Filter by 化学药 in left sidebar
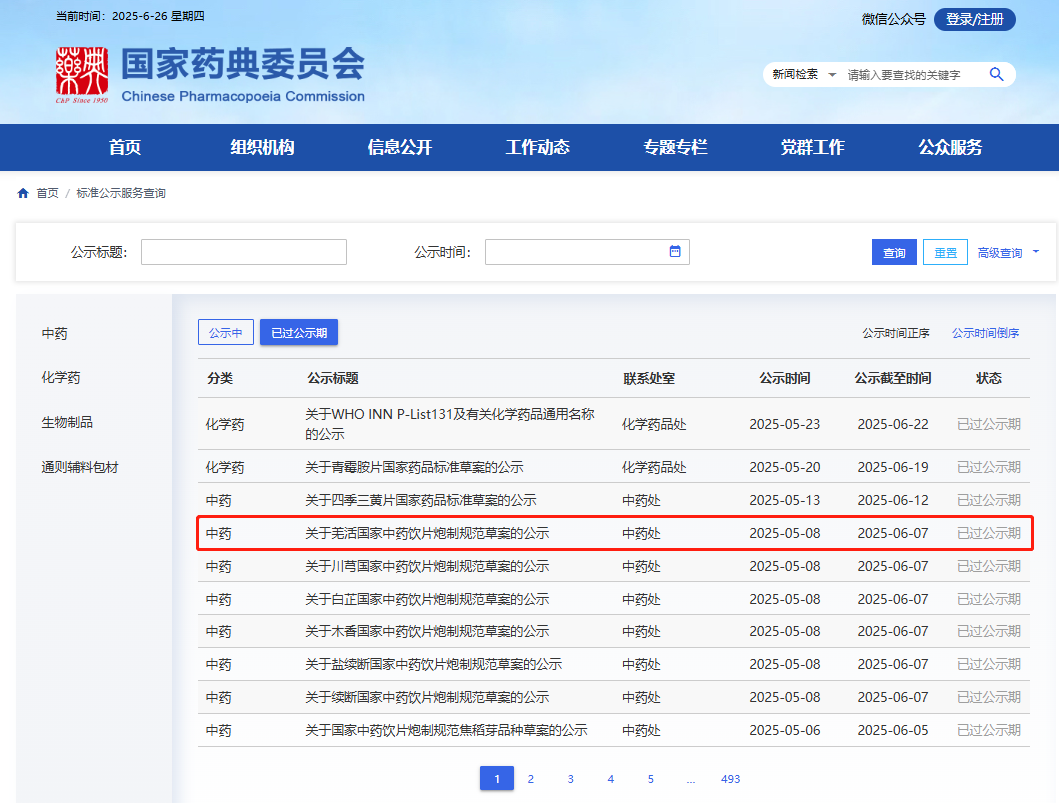The width and height of the screenshot is (1059, 803). point(61,378)
